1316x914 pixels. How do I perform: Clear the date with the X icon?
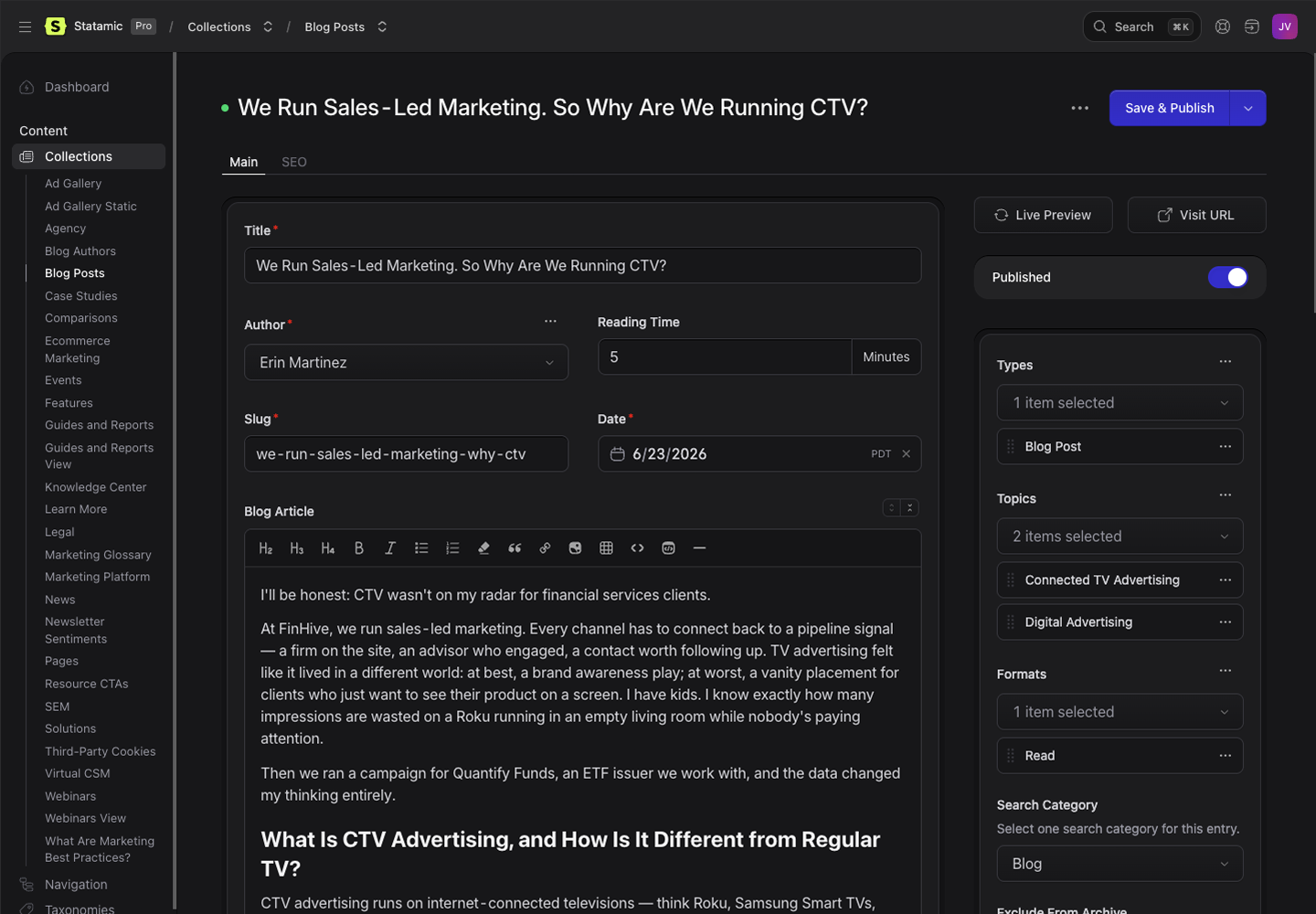907,454
